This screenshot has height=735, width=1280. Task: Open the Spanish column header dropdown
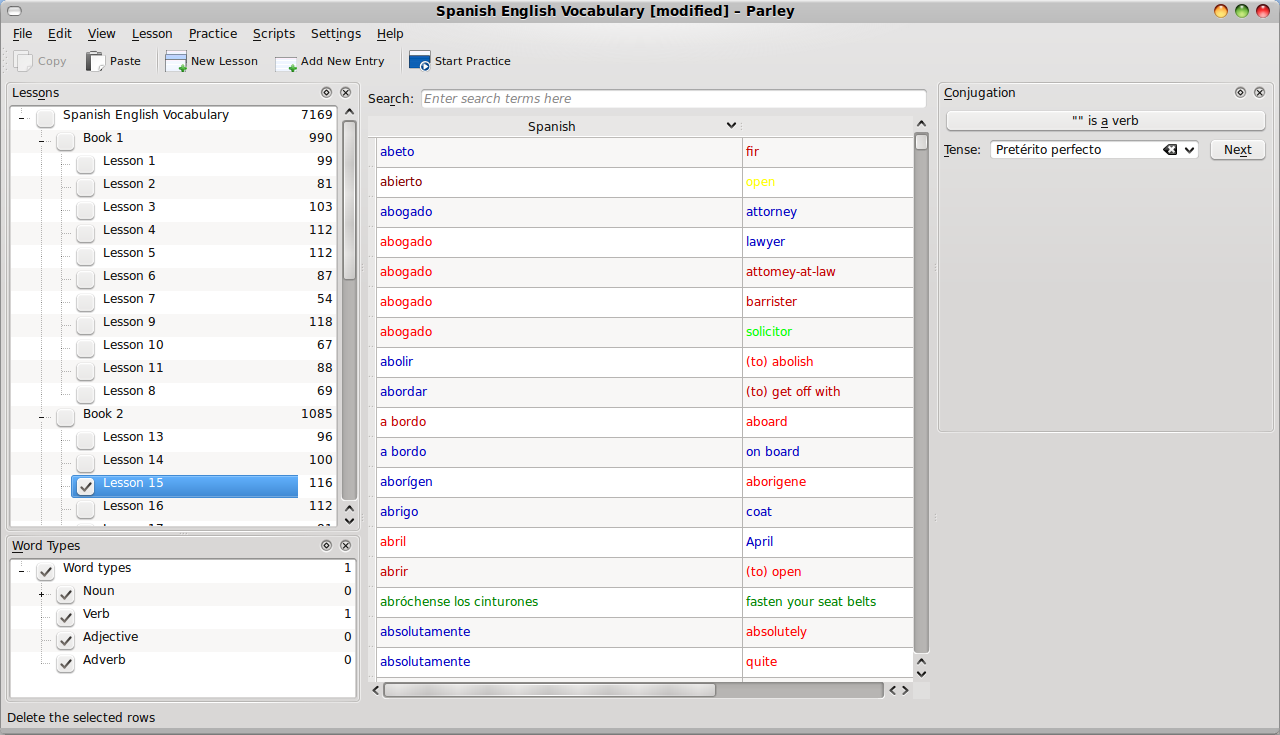pos(731,126)
